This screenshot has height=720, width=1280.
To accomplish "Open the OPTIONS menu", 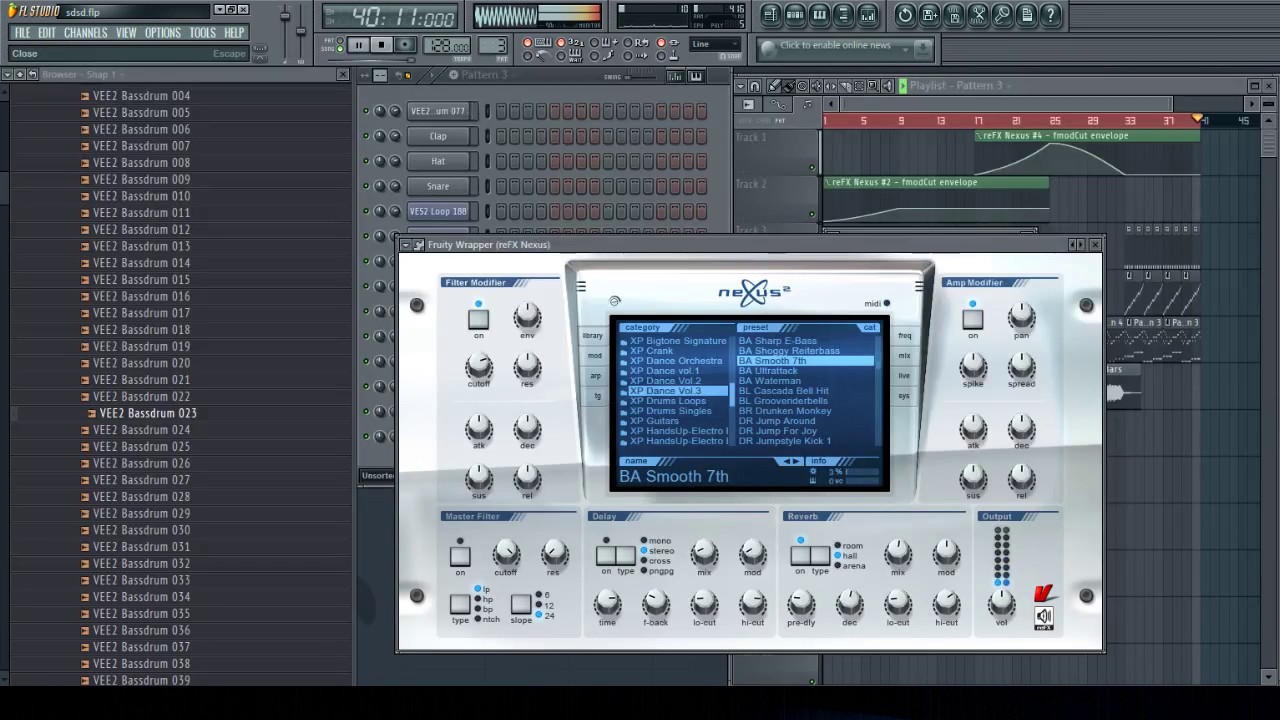I will point(163,32).
